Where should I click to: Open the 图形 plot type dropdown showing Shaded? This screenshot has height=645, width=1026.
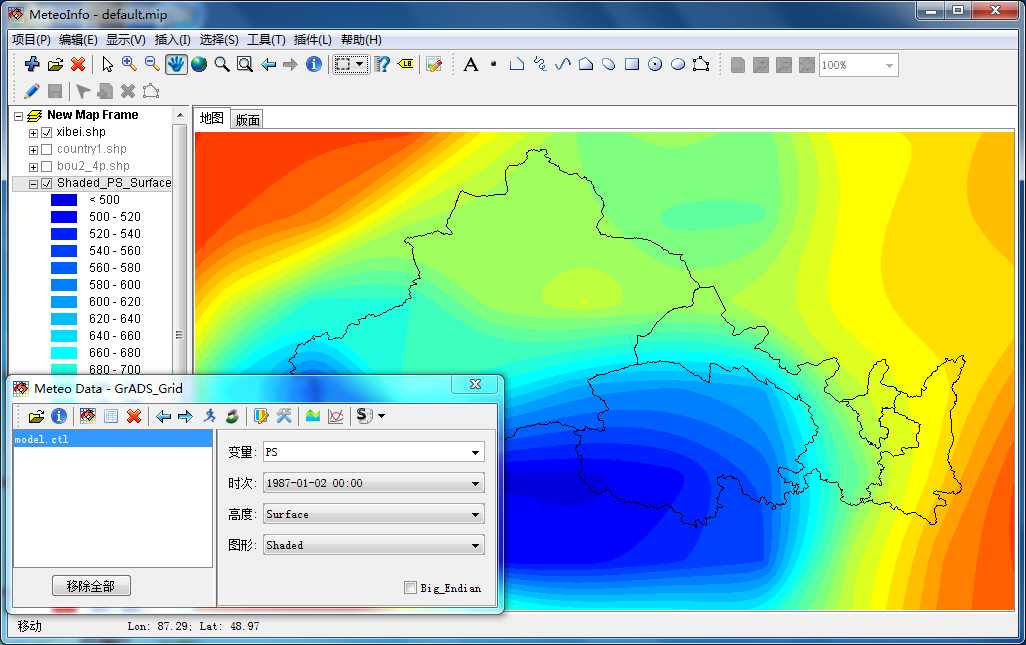[374, 545]
